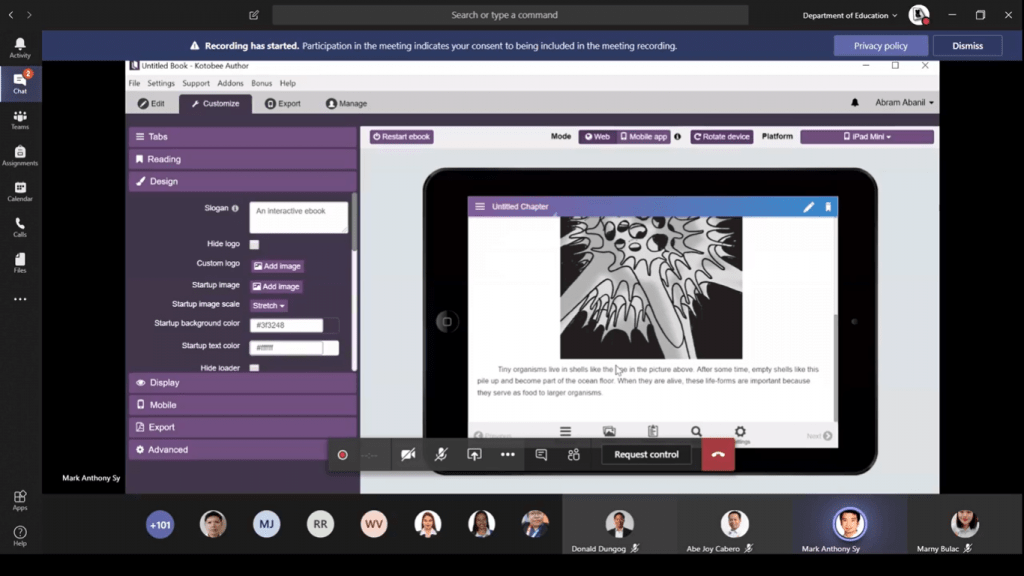The height and width of the screenshot is (576, 1024).
Task: Dismiss the recording notification banner
Action: point(967,46)
